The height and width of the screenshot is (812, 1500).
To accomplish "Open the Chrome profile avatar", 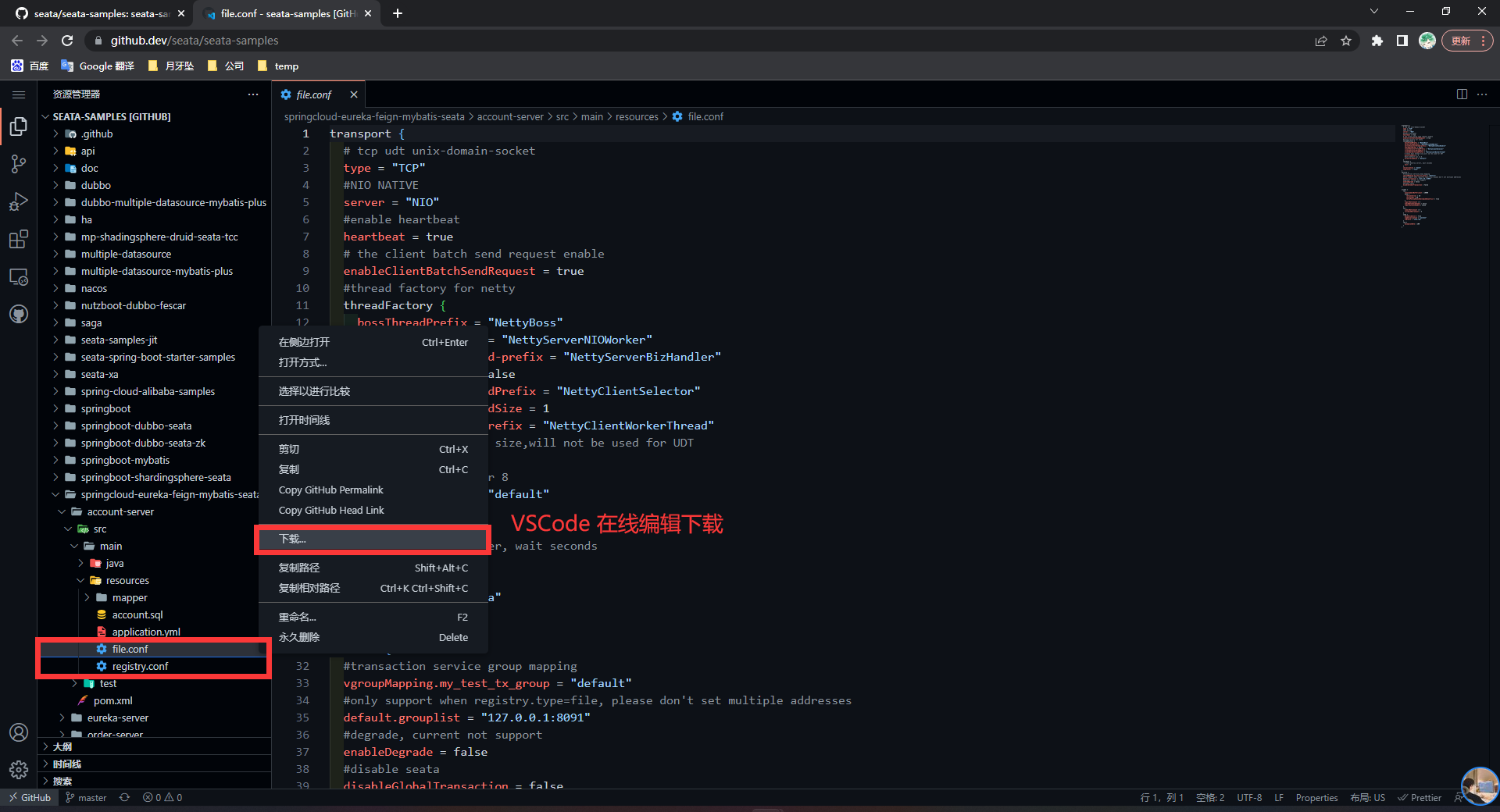I will click(1427, 41).
